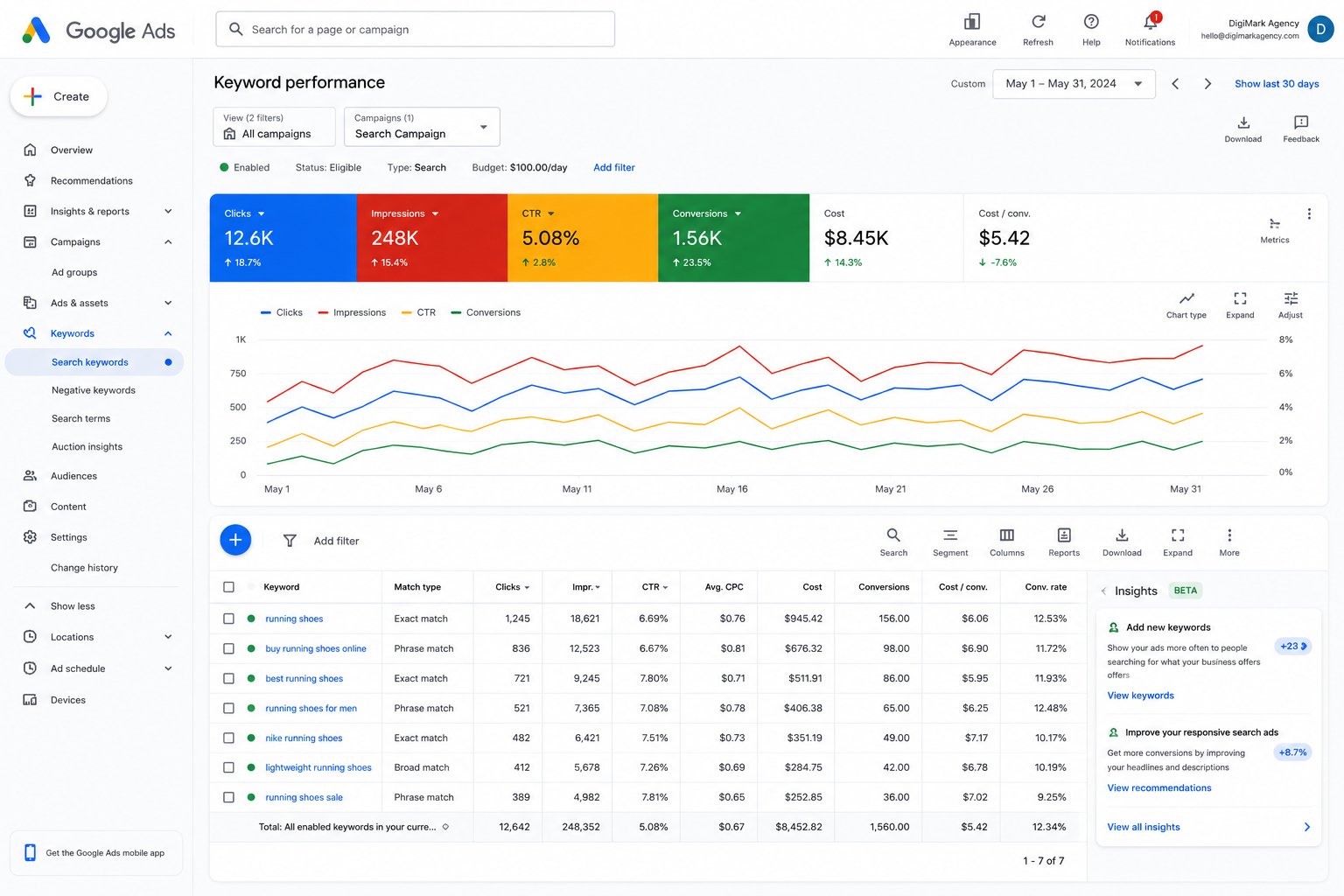This screenshot has width=1344, height=896.
Task: Click the Refresh icon in header
Action: pyautogui.click(x=1038, y=22)
